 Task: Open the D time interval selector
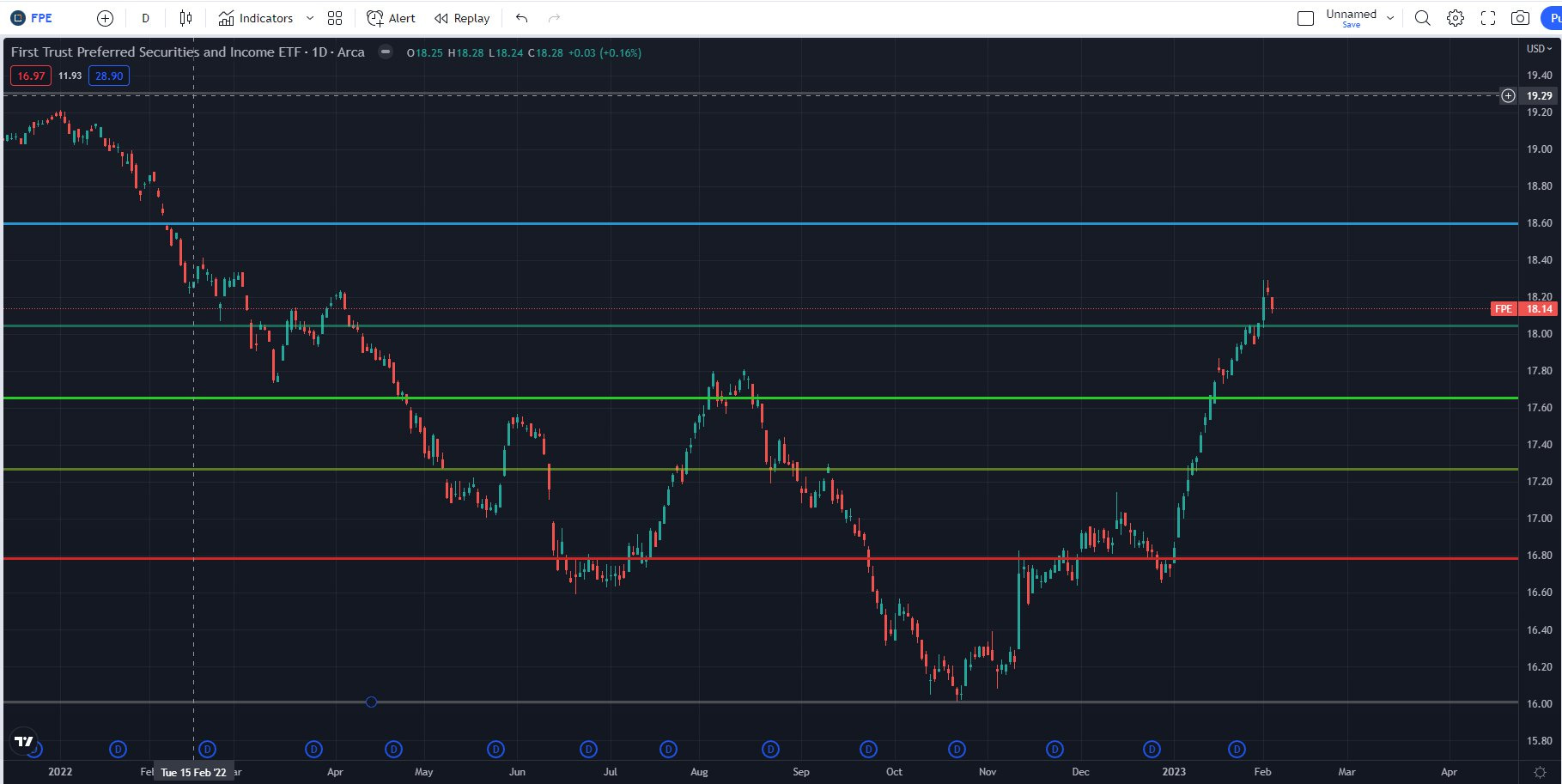(x=145, y=18)
